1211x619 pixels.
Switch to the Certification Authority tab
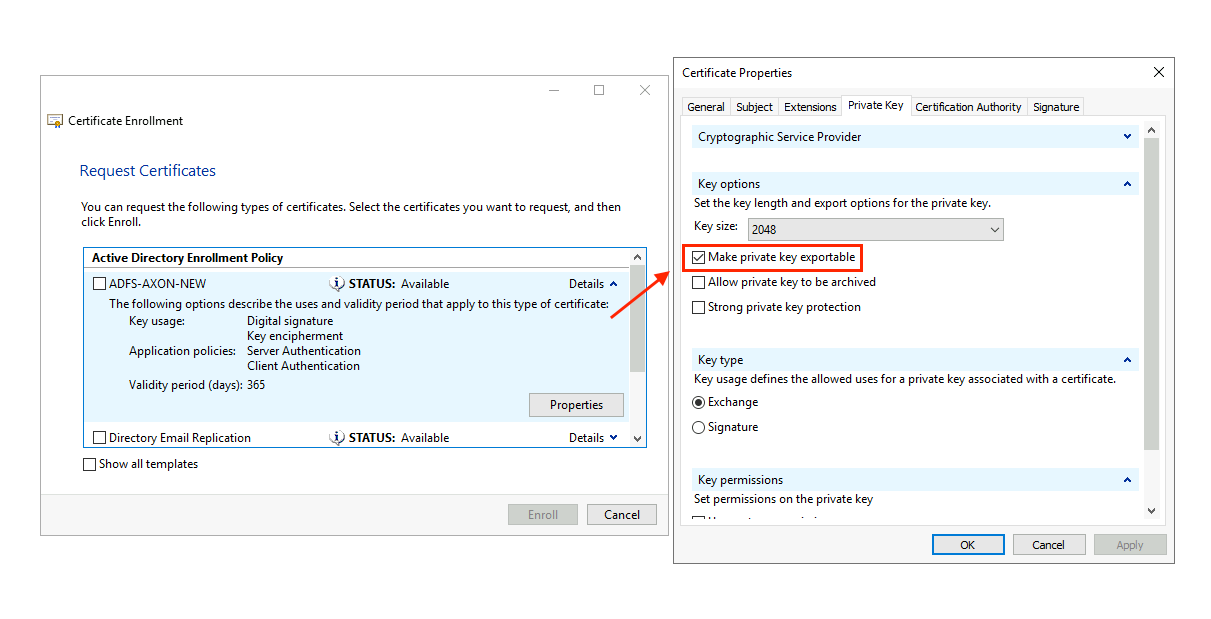[x=968, y=106]
